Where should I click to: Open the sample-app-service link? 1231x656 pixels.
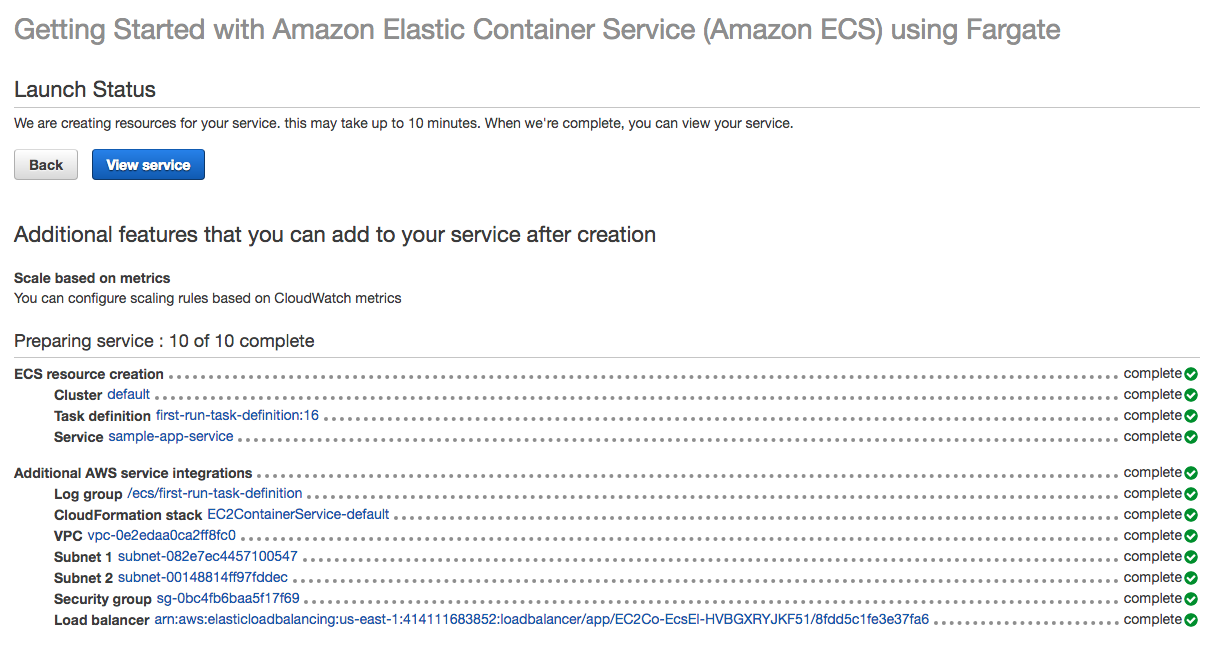171,437
